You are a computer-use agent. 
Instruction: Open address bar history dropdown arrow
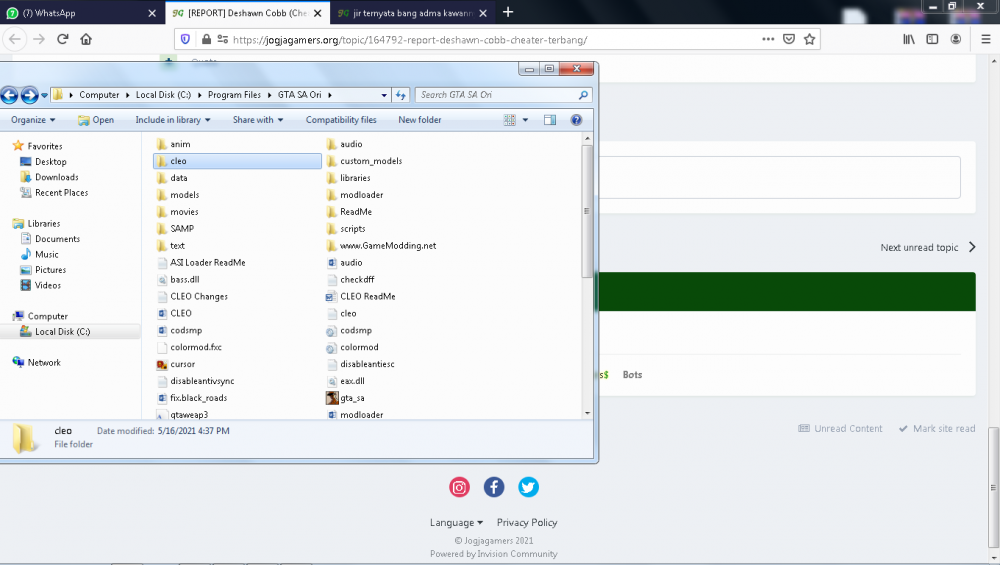pos(384,95)
